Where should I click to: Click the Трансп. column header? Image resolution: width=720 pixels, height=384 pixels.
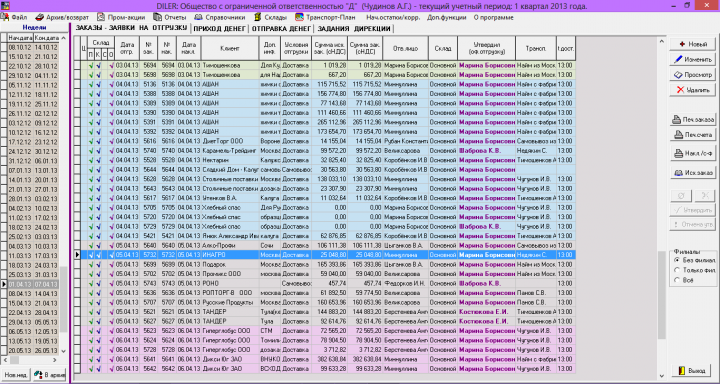coord(536,48)
